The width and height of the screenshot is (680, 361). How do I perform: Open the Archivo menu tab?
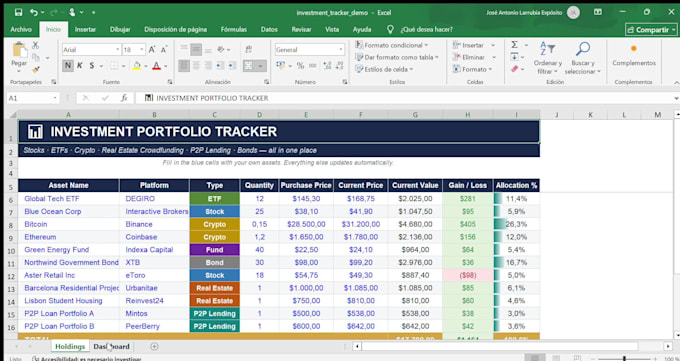pos(21,30)
